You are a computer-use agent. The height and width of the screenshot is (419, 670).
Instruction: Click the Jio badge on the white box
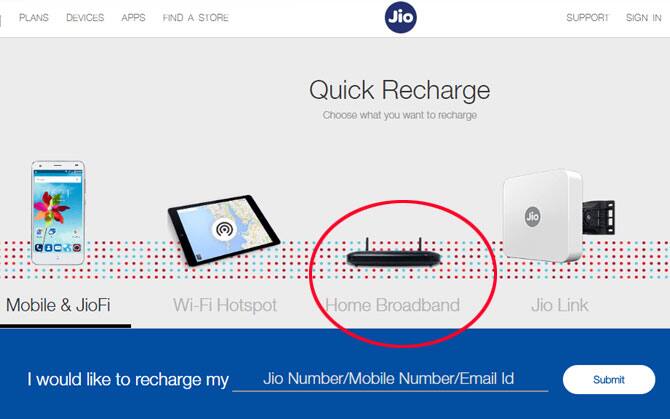(x=532, y=216)
